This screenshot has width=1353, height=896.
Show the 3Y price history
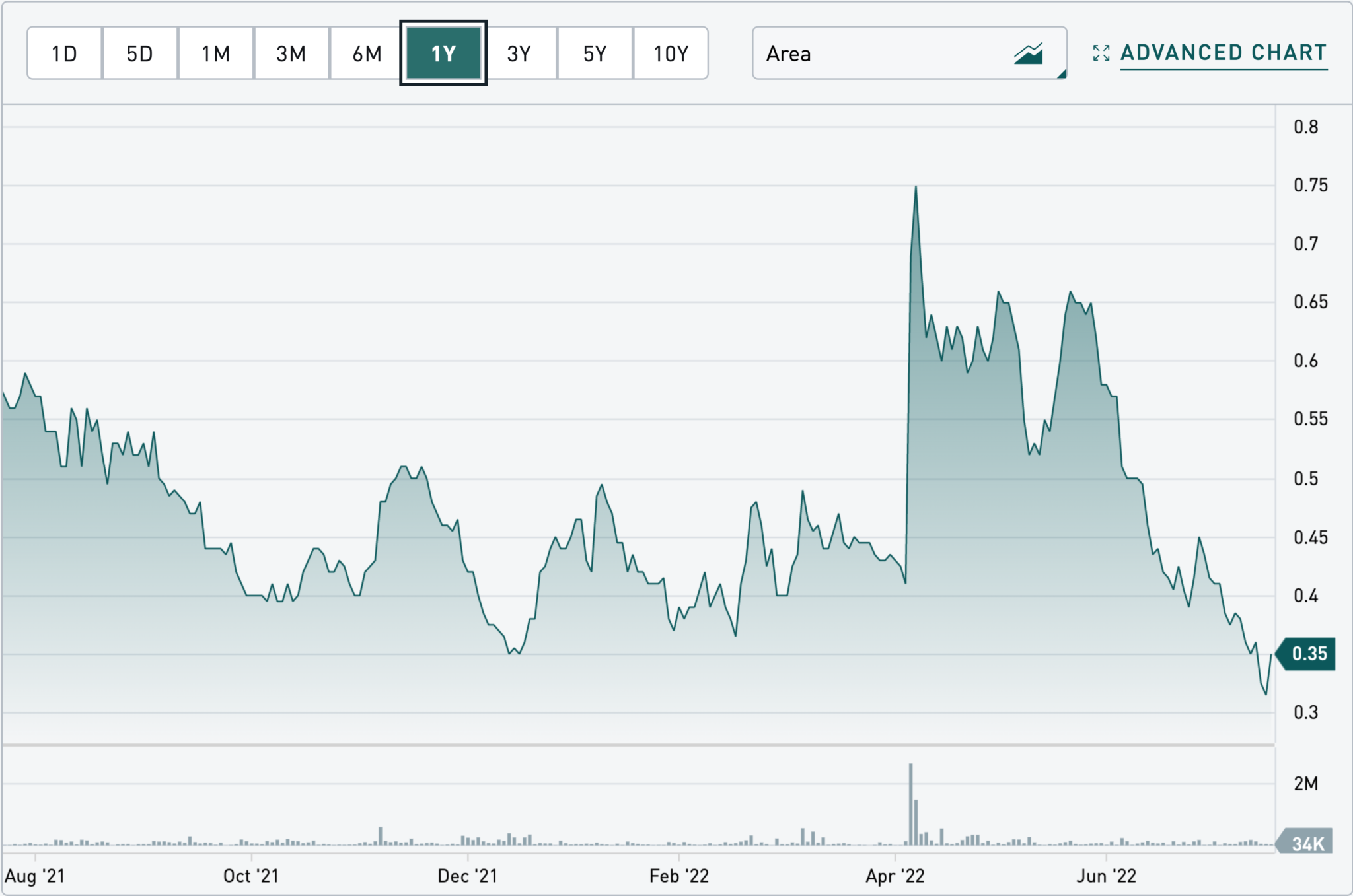(x=519, y=53)
